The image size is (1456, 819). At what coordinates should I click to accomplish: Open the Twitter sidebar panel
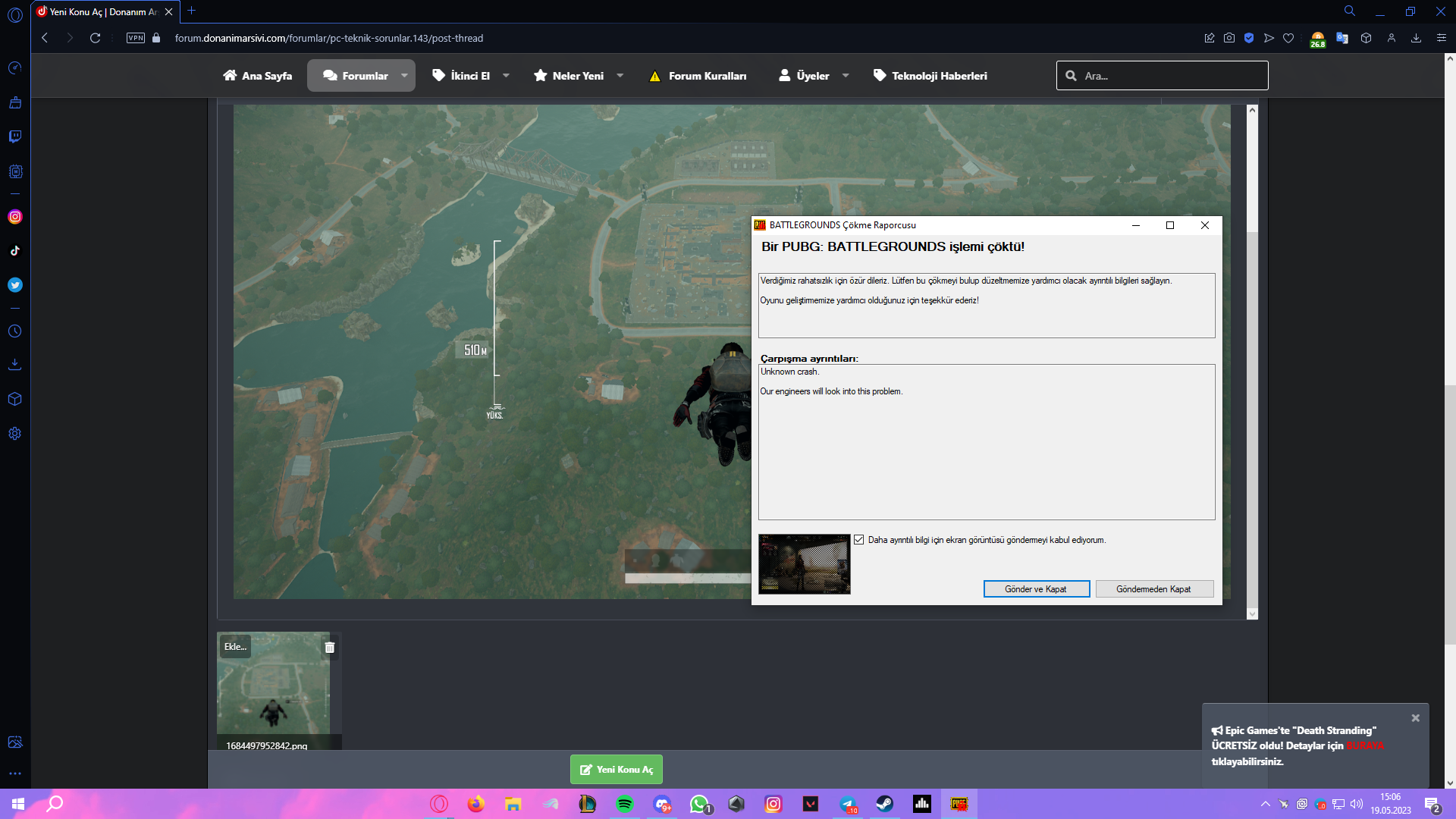(14, 285)
